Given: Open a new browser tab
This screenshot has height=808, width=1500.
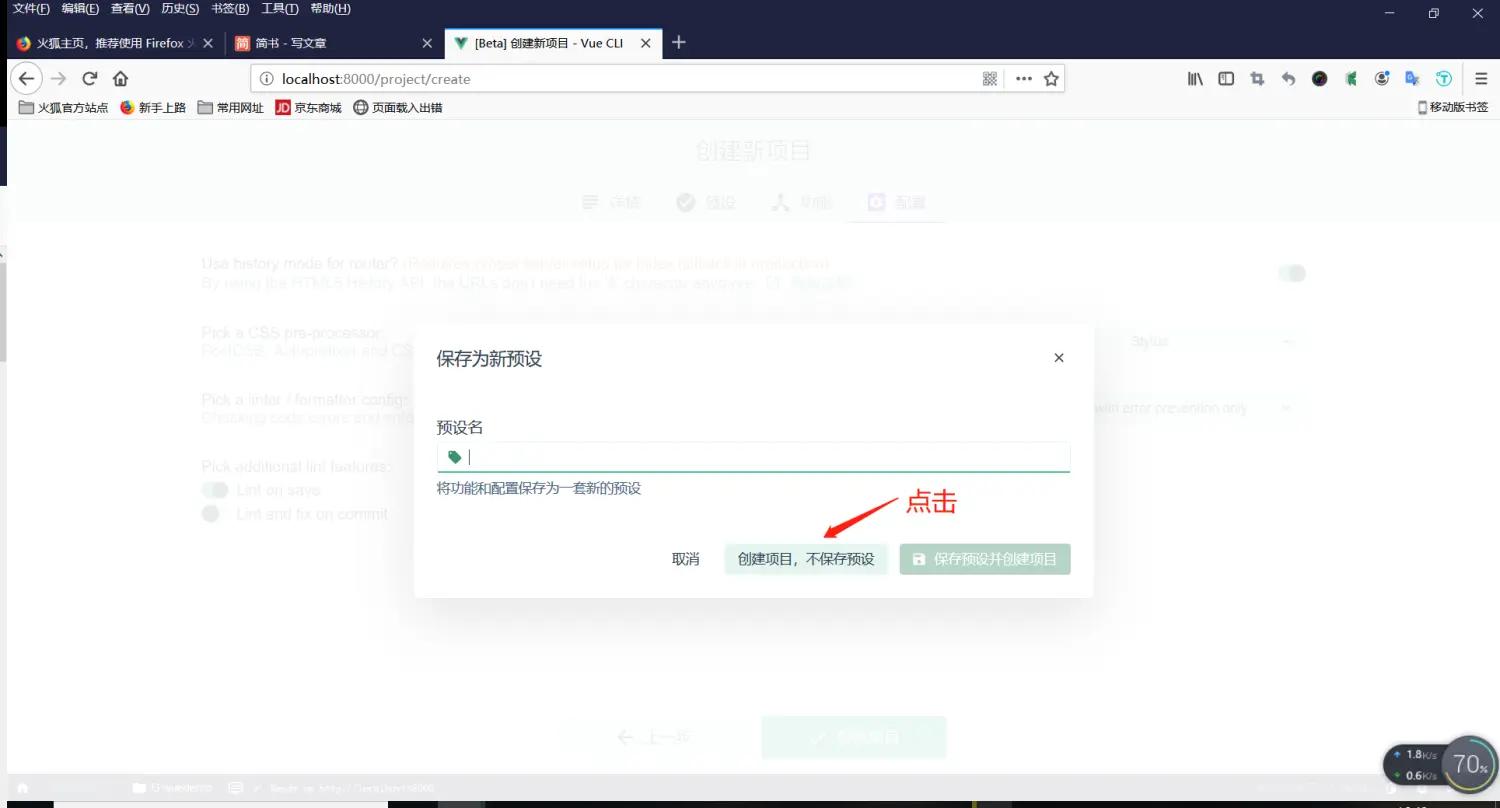Looking at the screenshot, I should click(679, 43).
